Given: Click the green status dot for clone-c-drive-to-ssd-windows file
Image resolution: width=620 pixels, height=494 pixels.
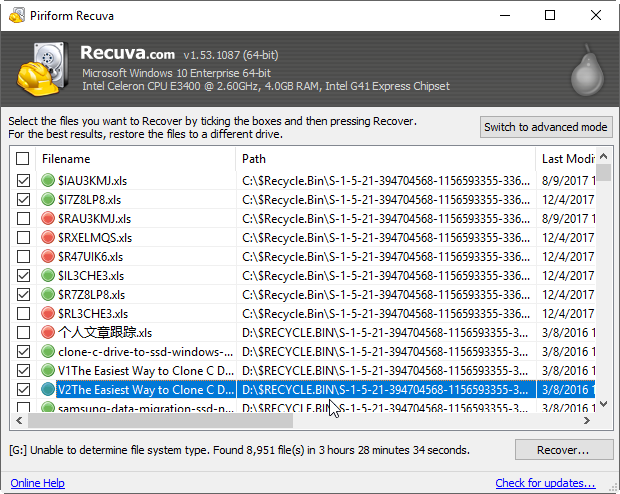Looking at the screenshot, I should click(x=48, y=351).
